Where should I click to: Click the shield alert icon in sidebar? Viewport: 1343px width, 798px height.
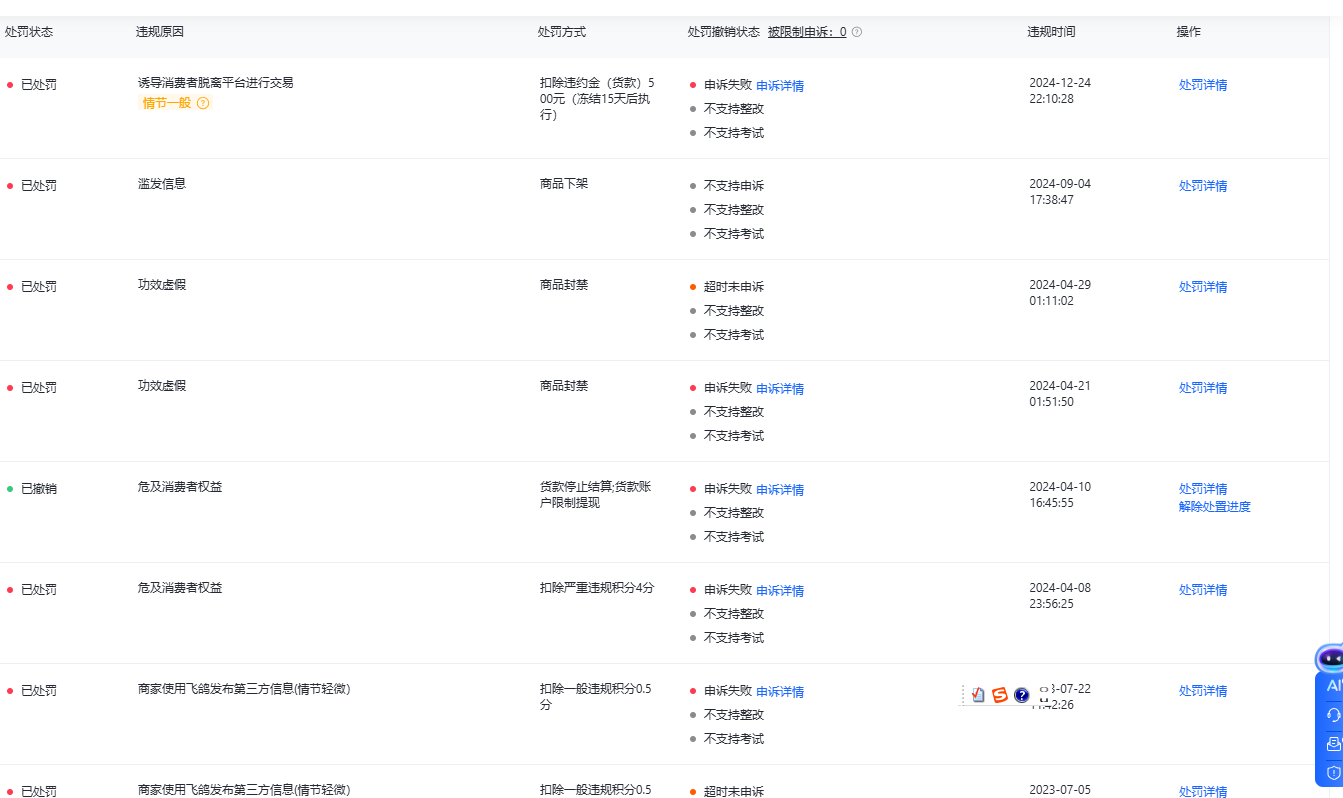[x=1333, y=773]
